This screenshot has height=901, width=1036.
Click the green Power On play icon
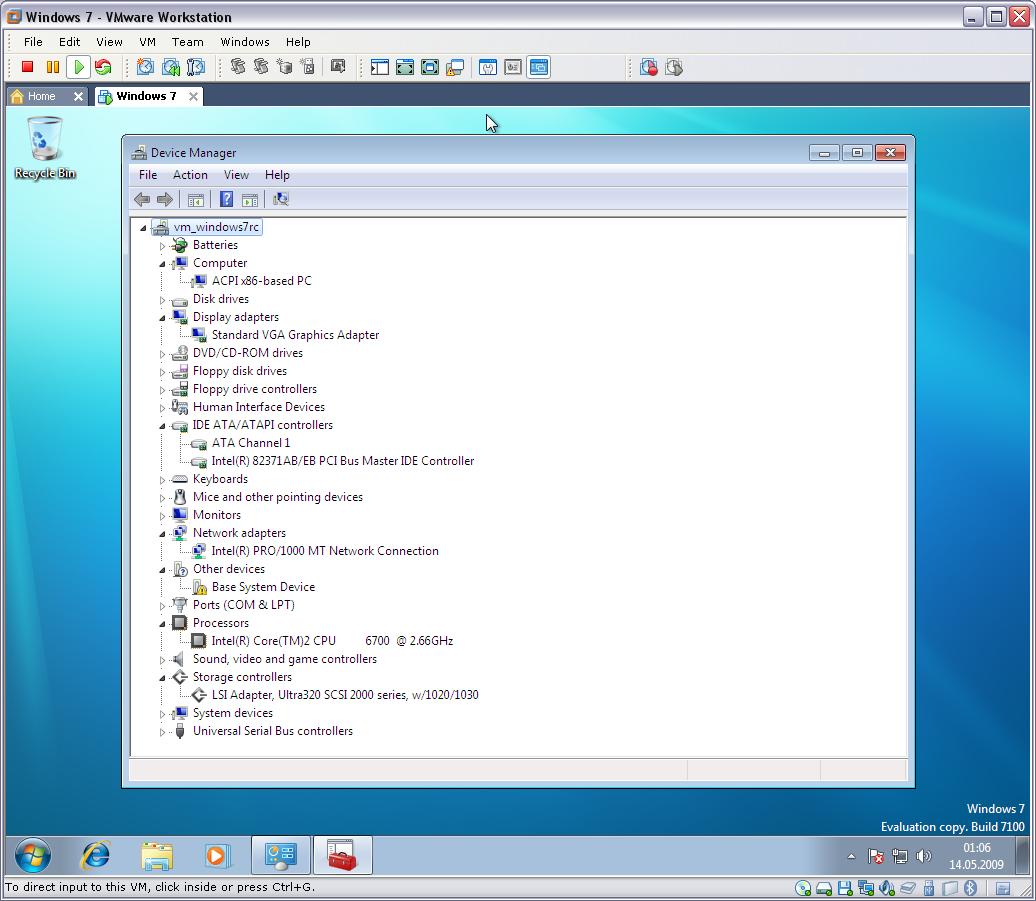coord(78,67)
